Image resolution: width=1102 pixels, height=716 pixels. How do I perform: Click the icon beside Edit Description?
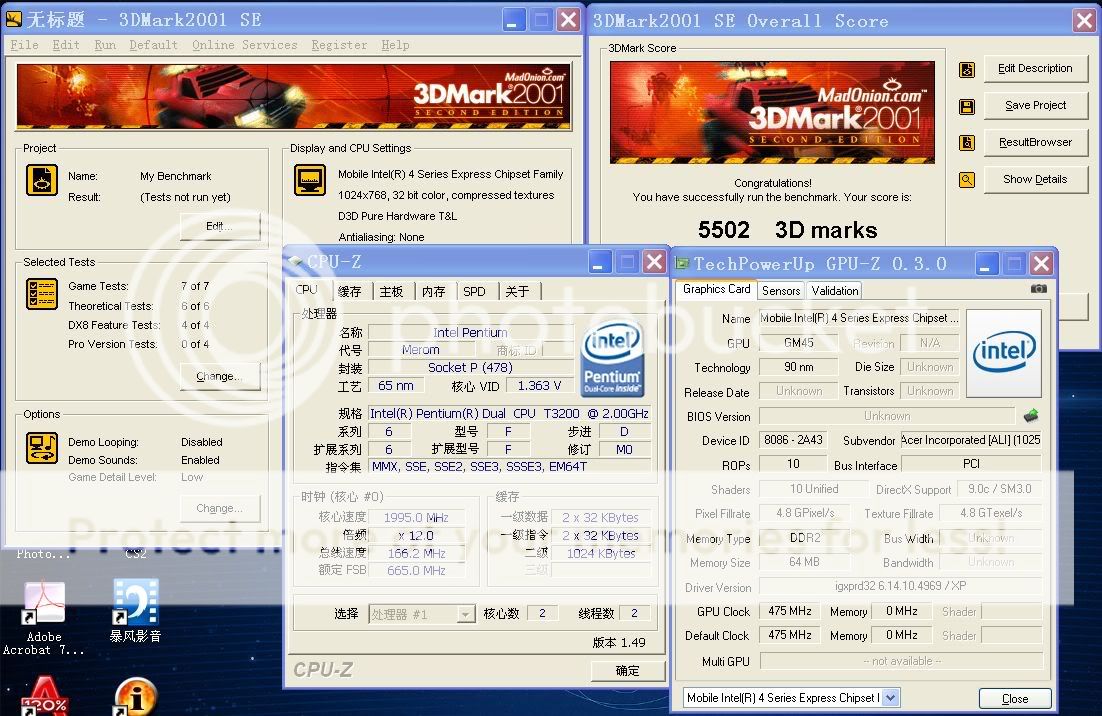[967, 70]
